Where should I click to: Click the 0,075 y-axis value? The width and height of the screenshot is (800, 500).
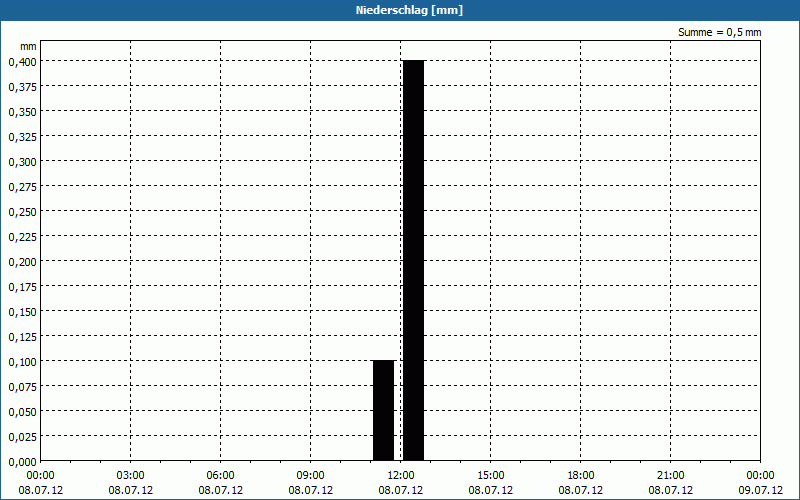point(22,387)
